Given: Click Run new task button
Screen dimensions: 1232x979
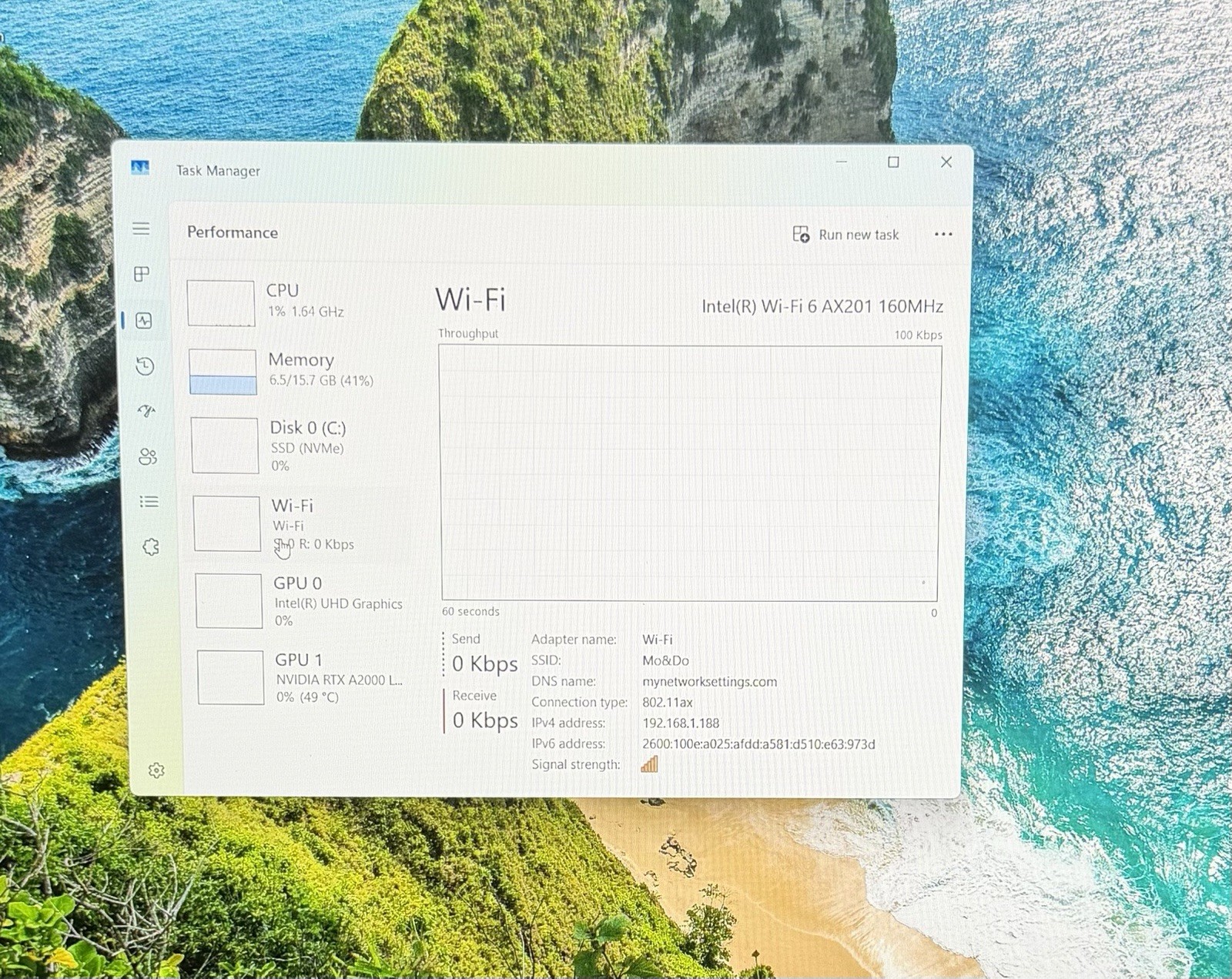Looking at the screenshot, I should click(845, 234).
